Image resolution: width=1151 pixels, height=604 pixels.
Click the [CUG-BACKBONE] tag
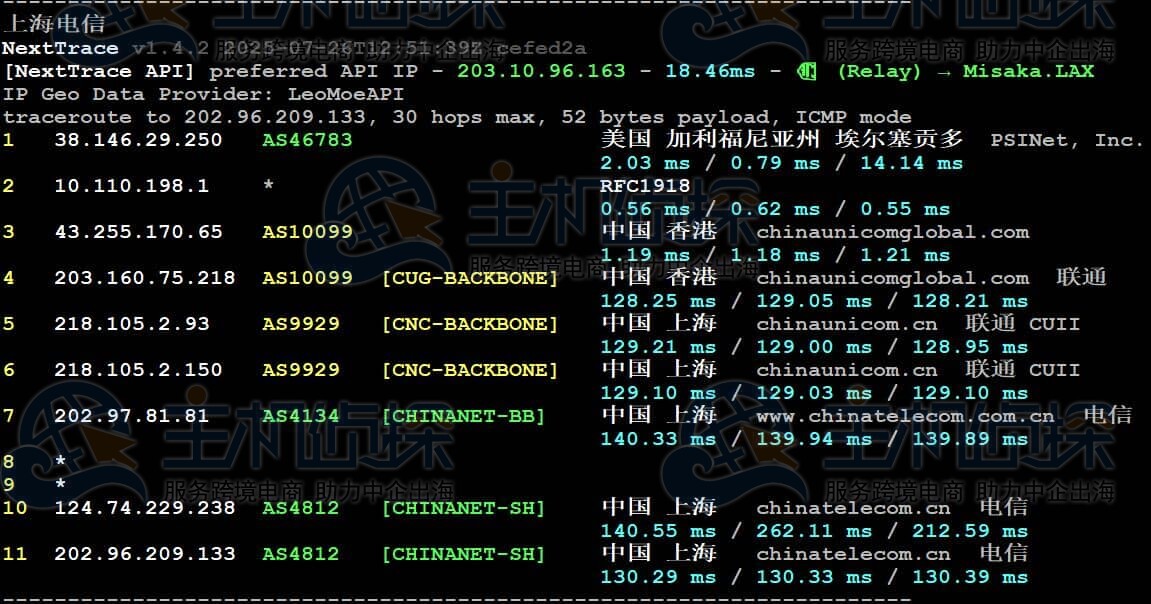470,278
